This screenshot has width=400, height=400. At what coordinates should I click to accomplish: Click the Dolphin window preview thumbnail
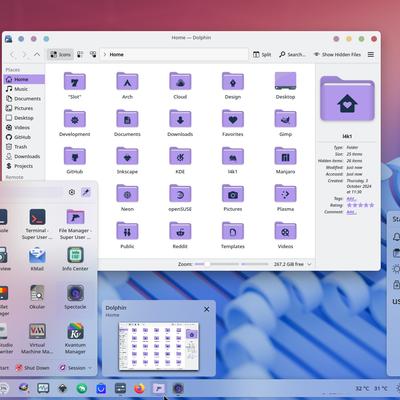point(159,346)
